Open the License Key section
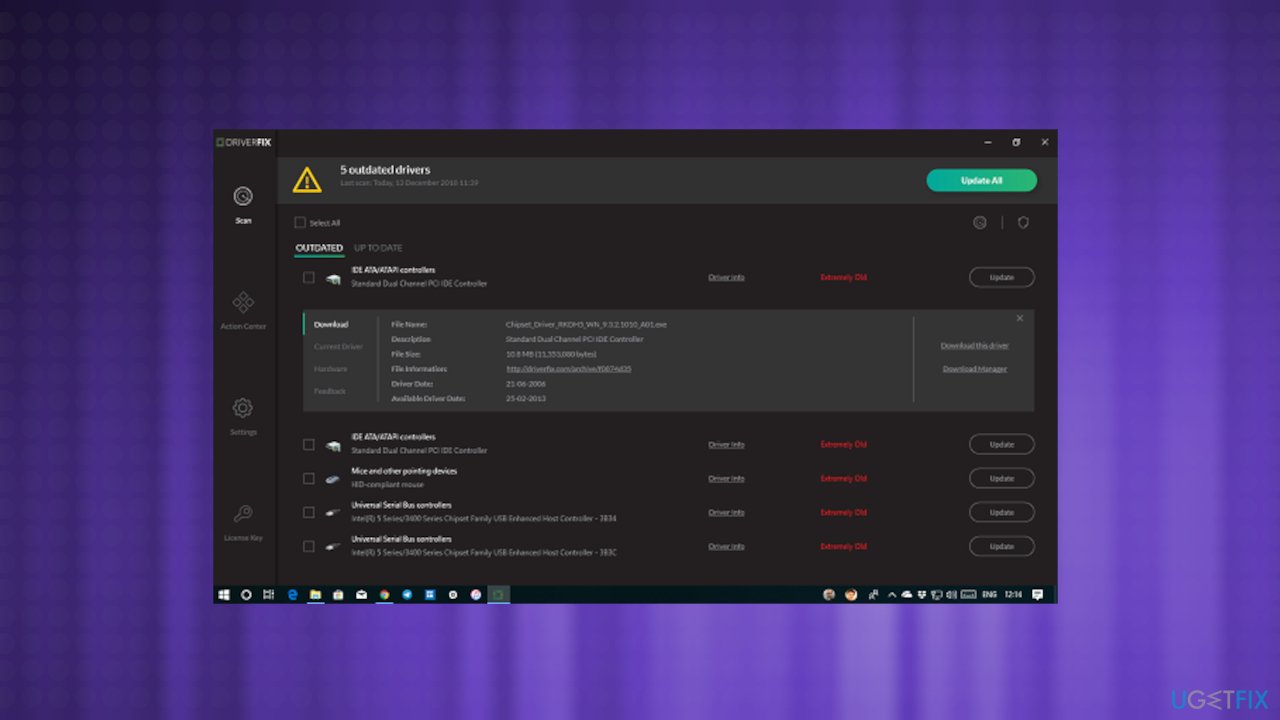Screen dimensions: 1280x720 (x=243, y=521)
